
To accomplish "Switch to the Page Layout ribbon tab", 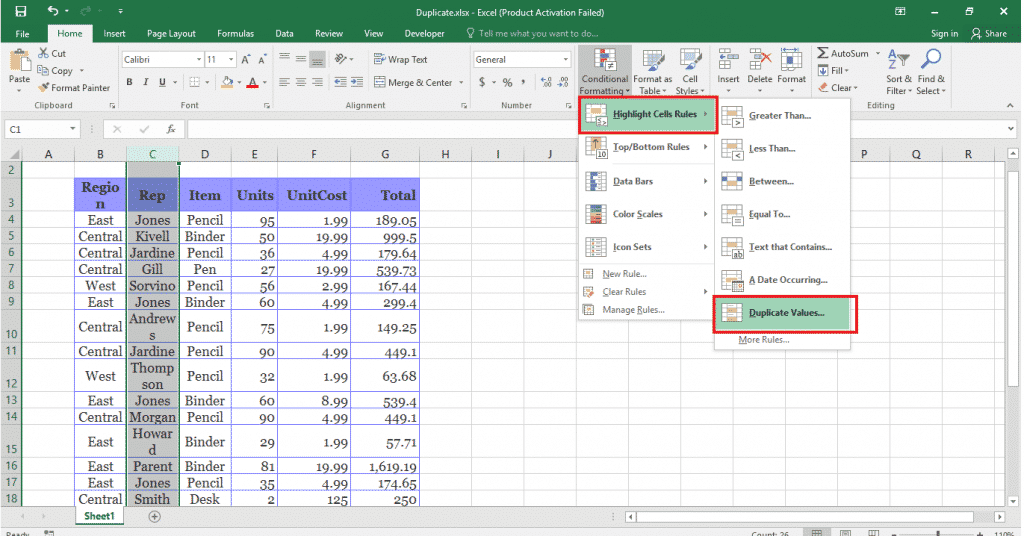I will click(x=171, y=33).
